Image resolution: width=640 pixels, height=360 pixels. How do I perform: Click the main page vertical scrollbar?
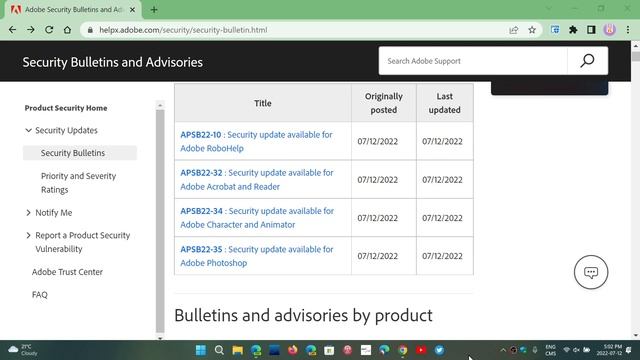[636, 56]
